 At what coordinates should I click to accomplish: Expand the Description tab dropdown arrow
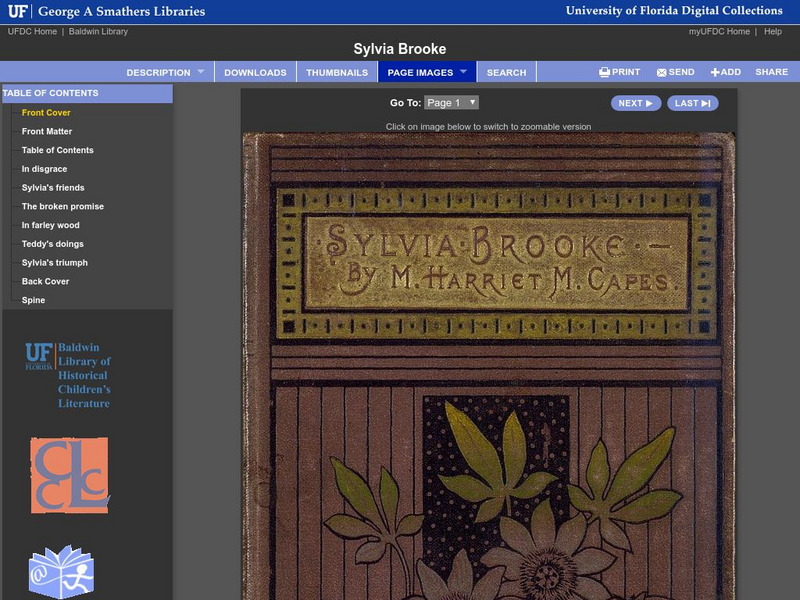pos(201,71)
